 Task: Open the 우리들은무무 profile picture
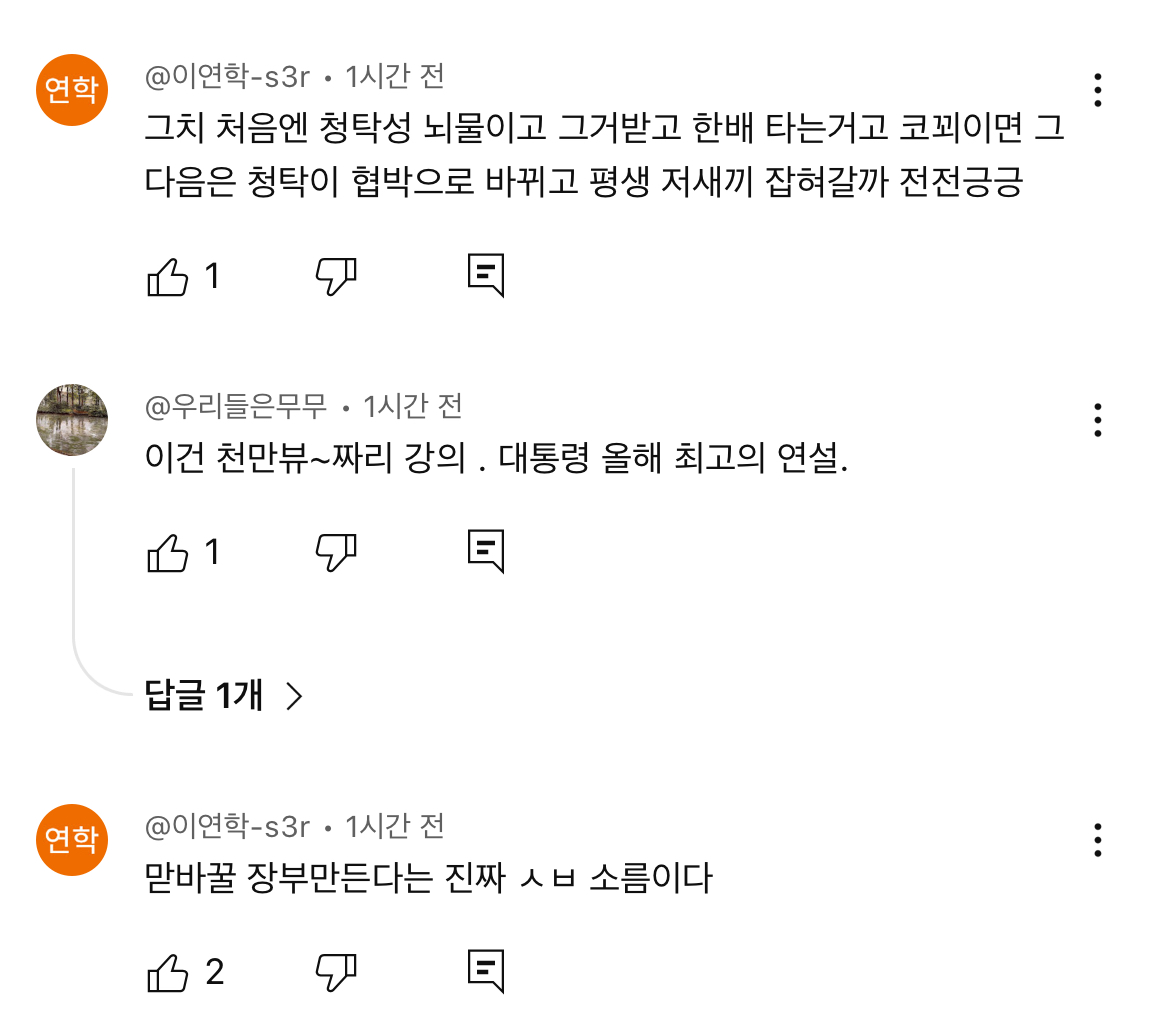click(x=72, y=419)
